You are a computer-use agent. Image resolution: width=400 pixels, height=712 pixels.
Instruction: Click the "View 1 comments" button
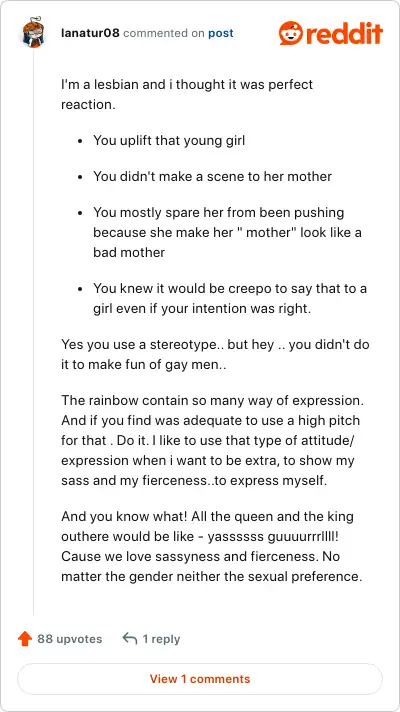(x=200, y=679)
